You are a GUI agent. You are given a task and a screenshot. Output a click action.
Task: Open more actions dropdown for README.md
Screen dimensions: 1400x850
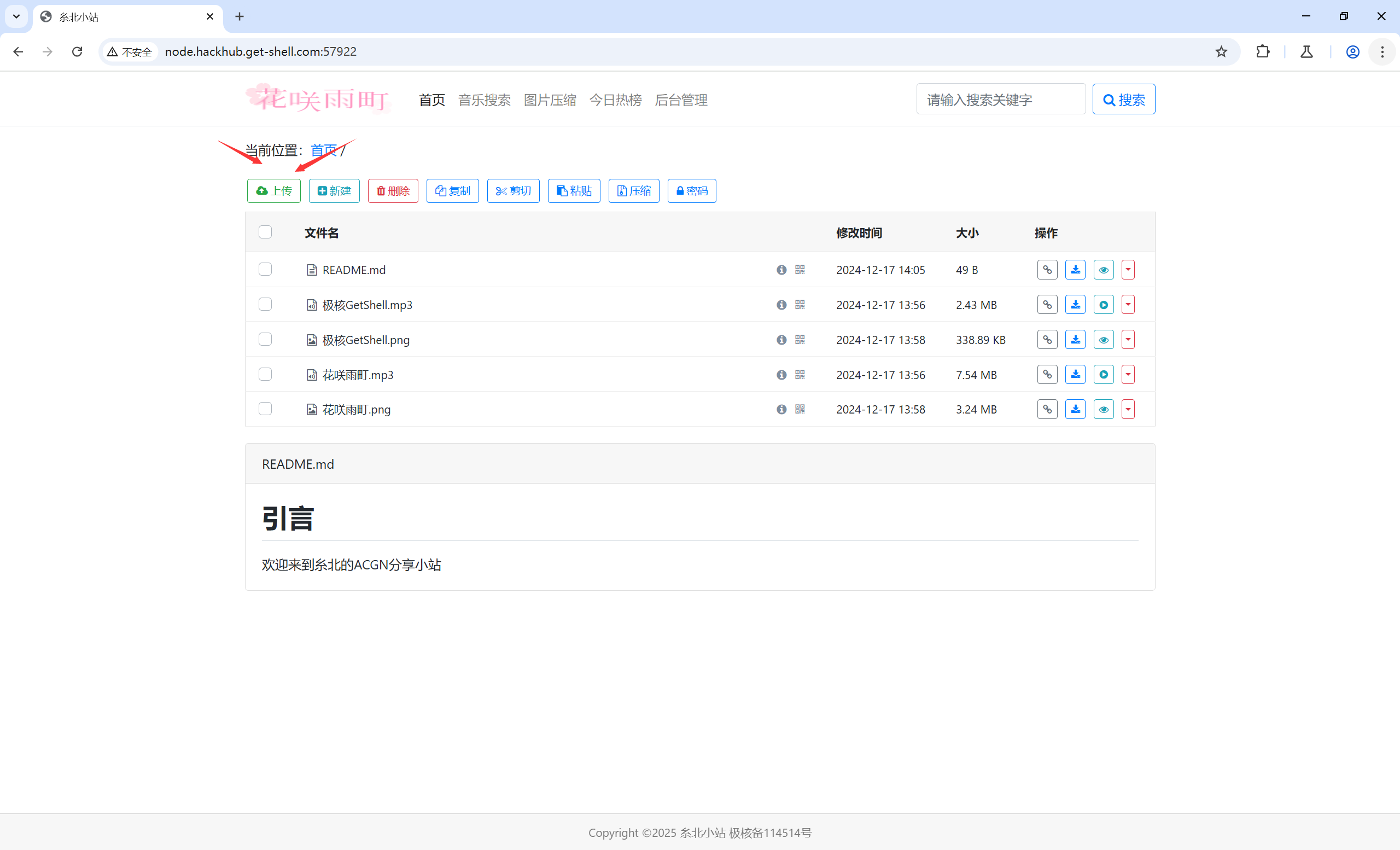coord(1128,269)
